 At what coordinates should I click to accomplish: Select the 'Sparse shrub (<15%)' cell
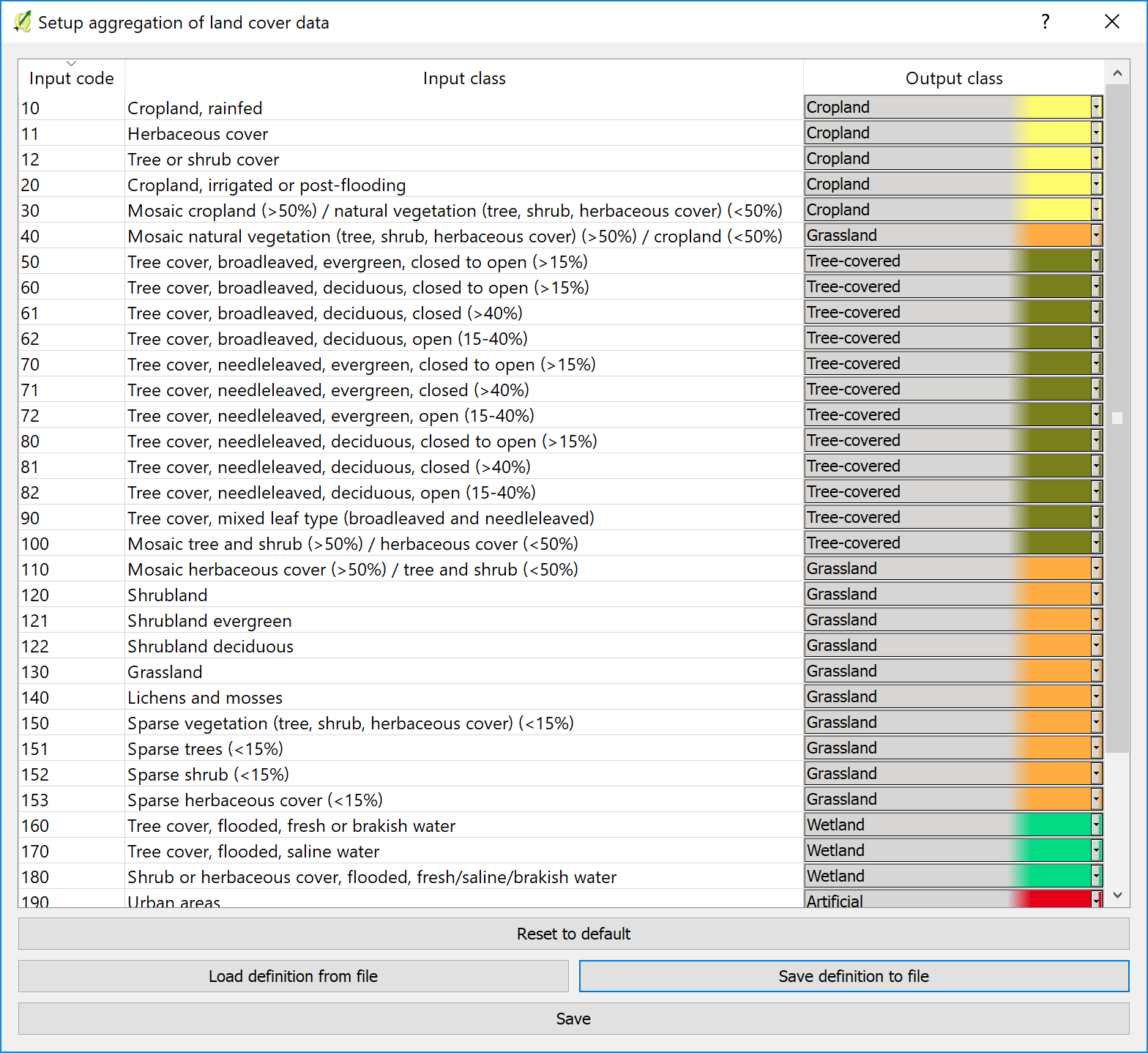click(464, 774)
